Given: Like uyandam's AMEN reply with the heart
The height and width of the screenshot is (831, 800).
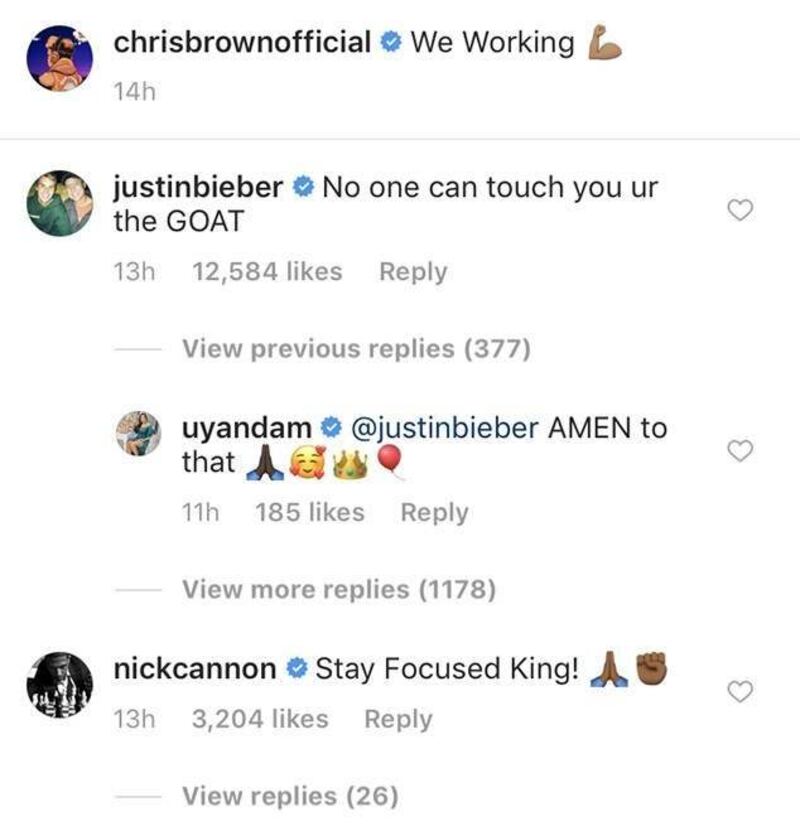Looking at the screenshot, I should (740, 451).
